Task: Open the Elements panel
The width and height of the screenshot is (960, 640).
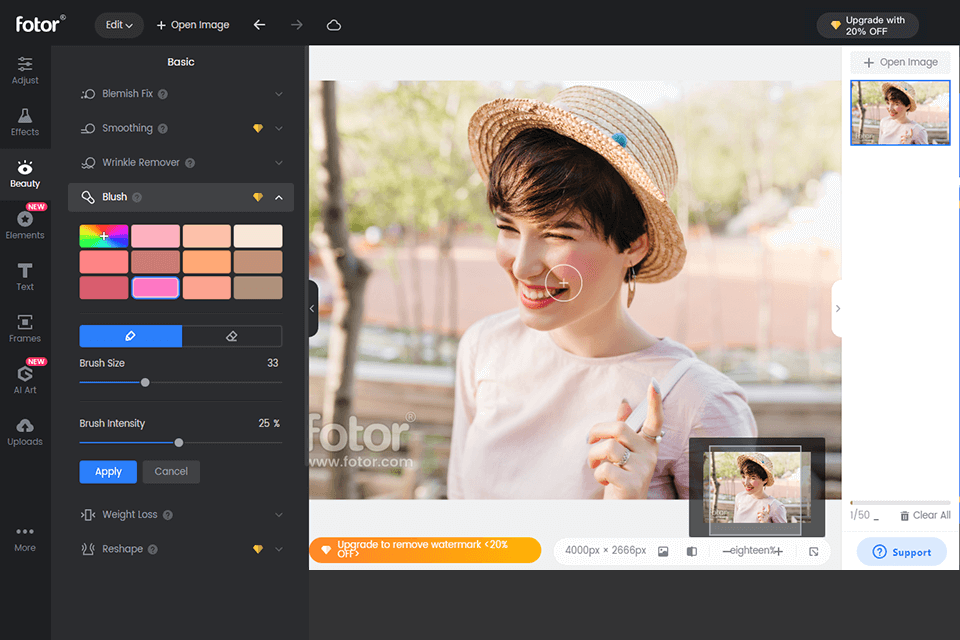Action: pos(25,224)
